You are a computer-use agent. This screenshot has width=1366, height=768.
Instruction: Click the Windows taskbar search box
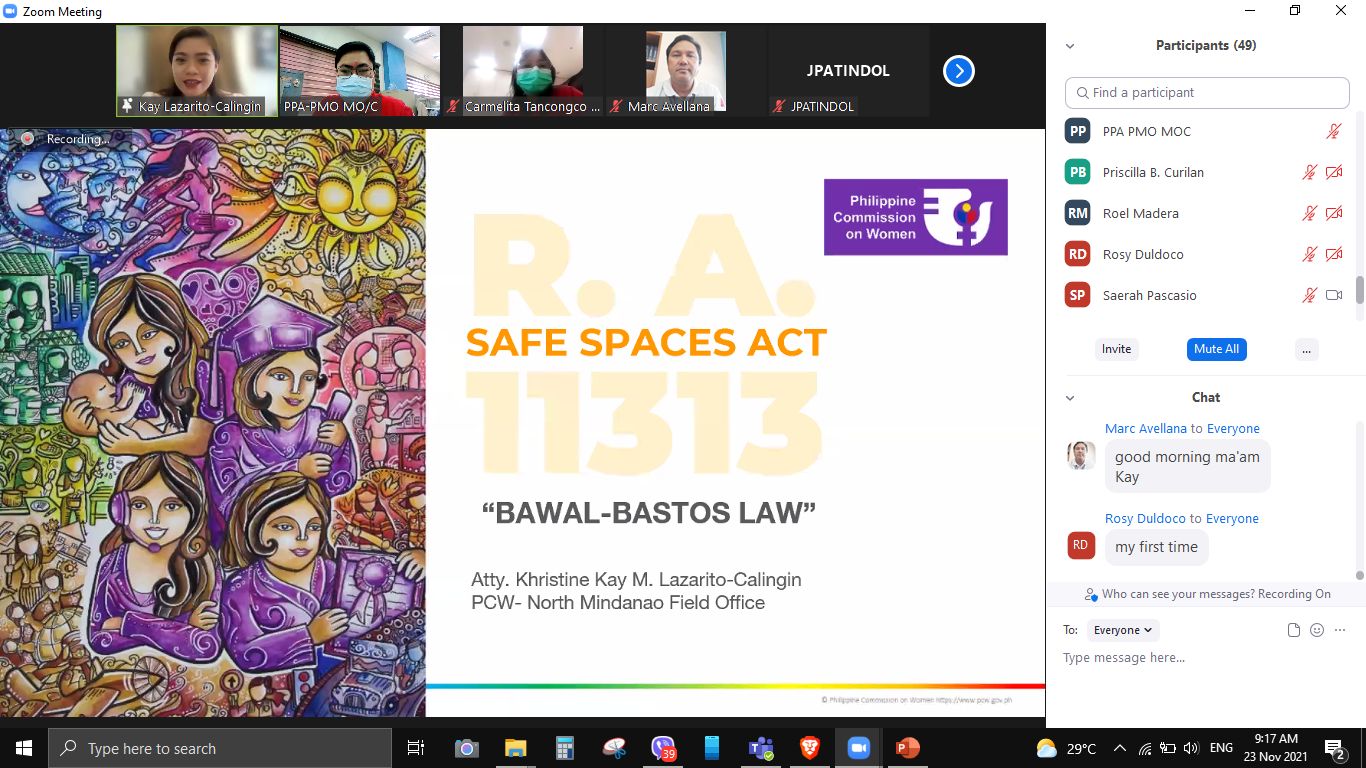click(220, 748)
